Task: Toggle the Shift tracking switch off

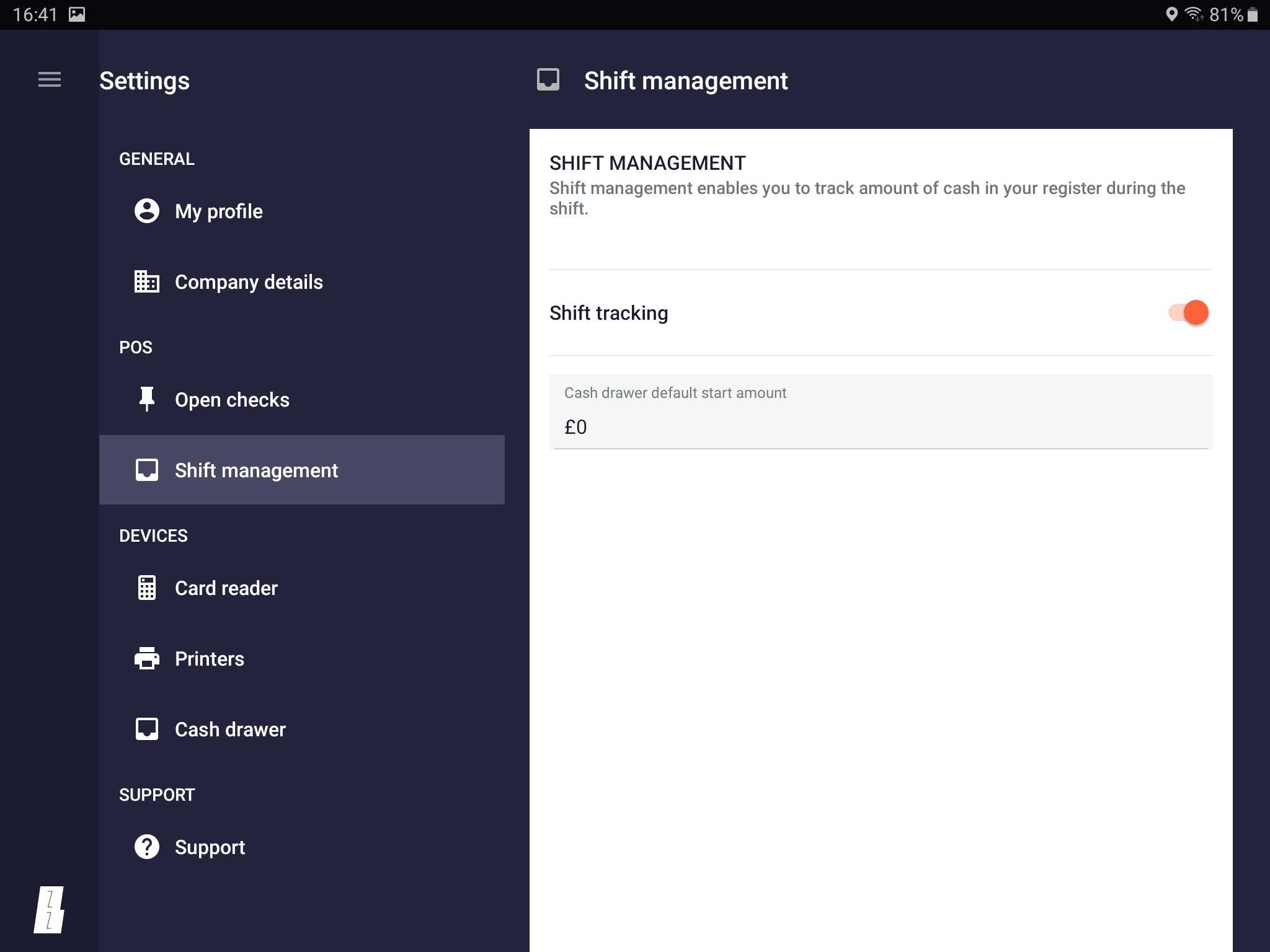Action: (x=1188, y=312)
